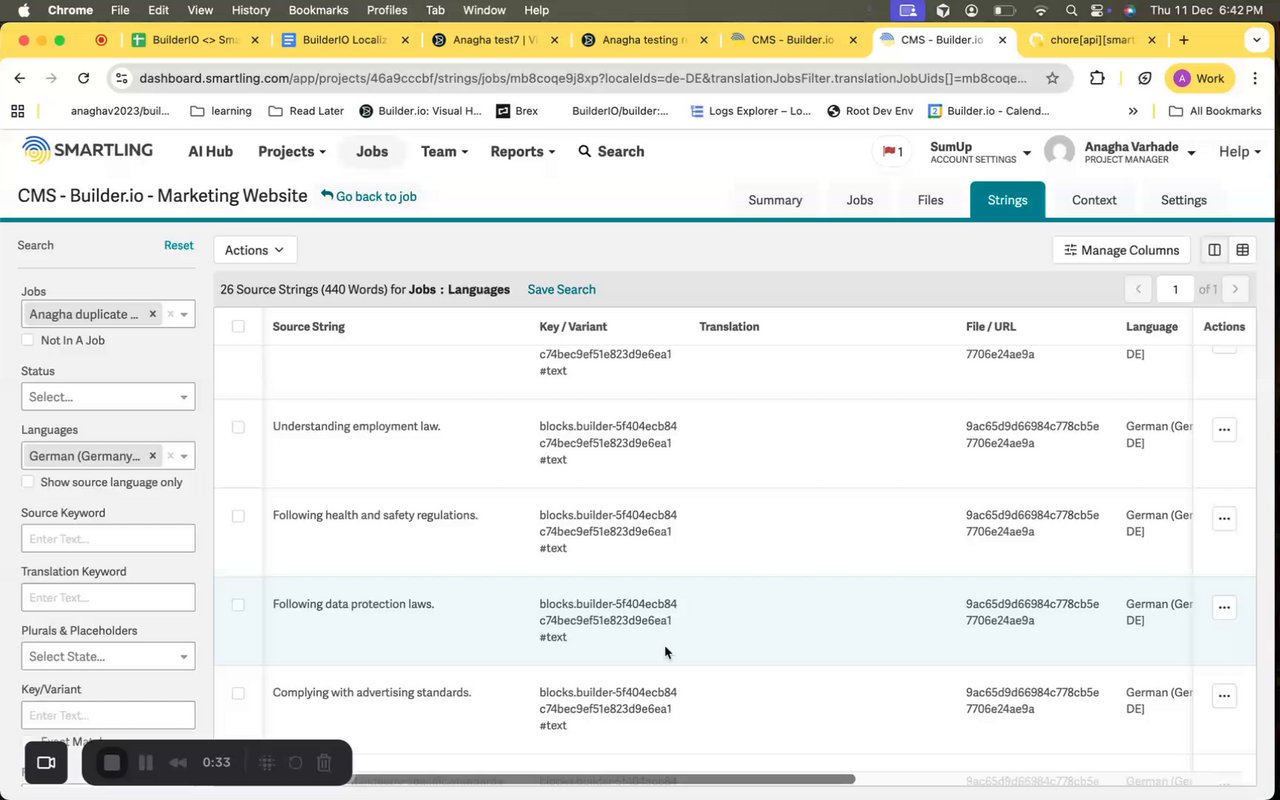Open Plurals & Placeholders state dropdown

click(x=108, y=657)
